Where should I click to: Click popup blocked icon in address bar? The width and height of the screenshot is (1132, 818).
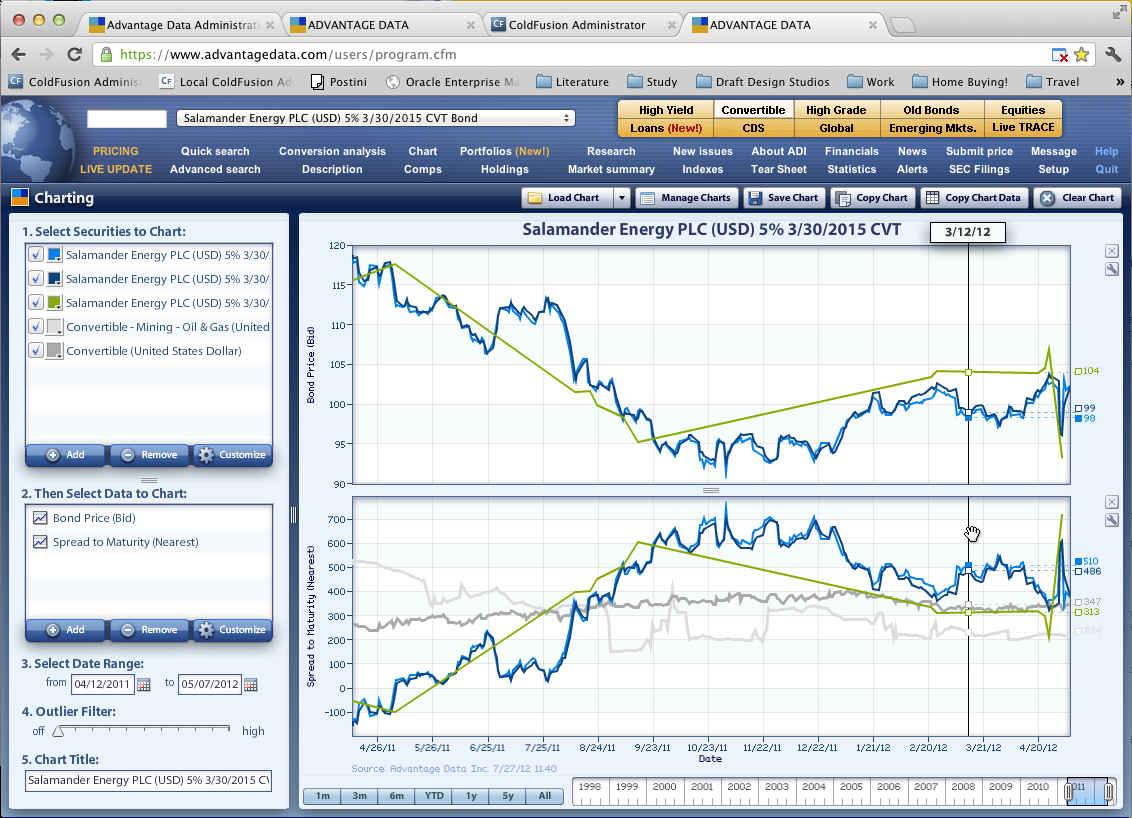[1059, 55]
